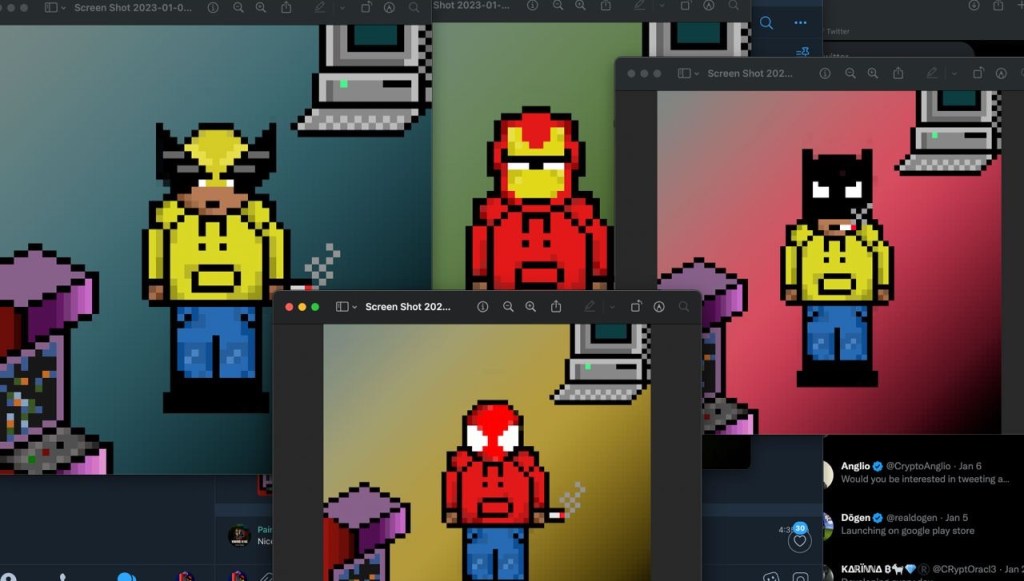Open the Anglio @CryptoAnglio message
Screen dimensions: 1024x581
pyautogui.click(x=920, y=472)
